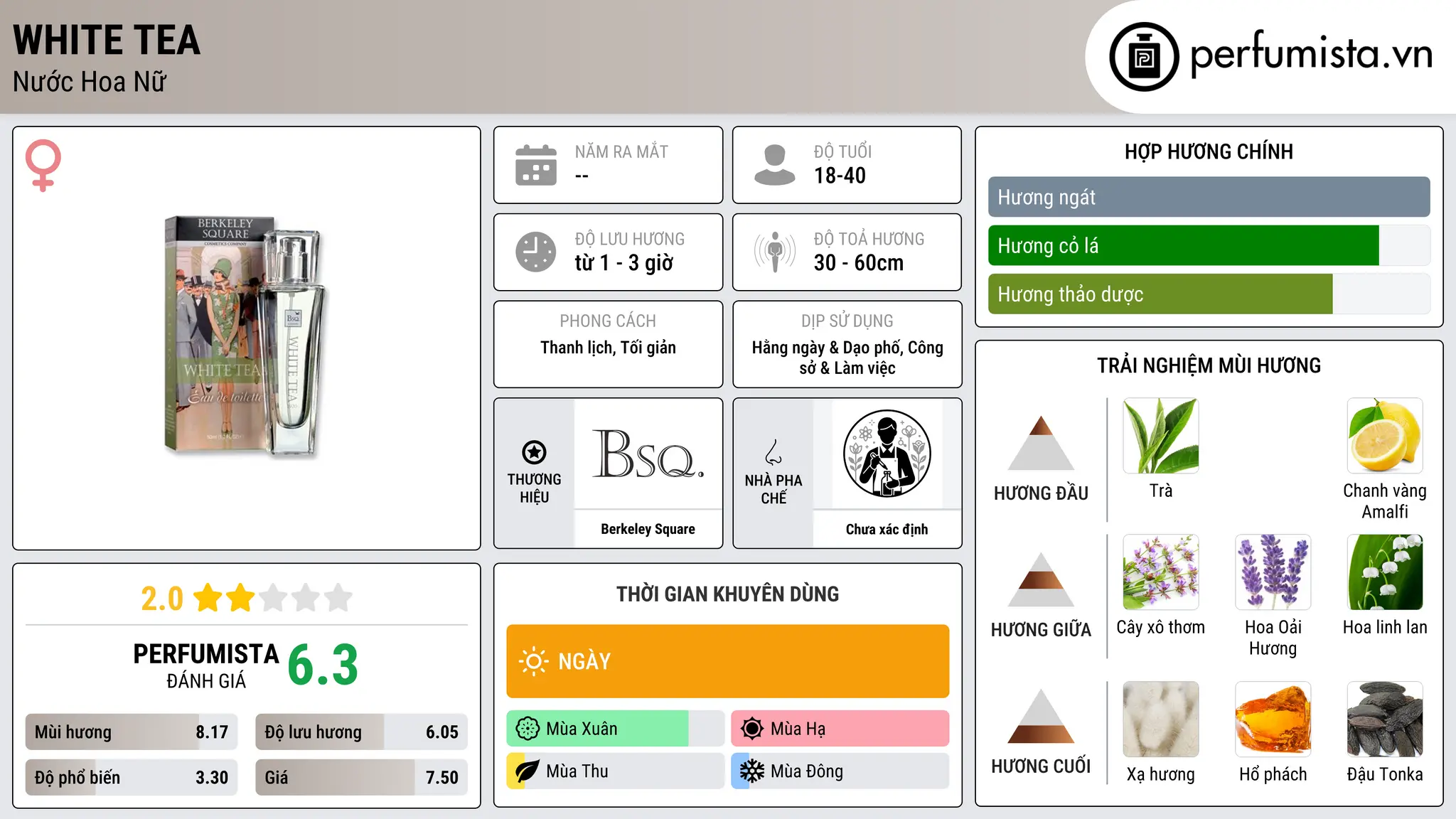Click the pink female gender symbol

[x=43, y=165]
